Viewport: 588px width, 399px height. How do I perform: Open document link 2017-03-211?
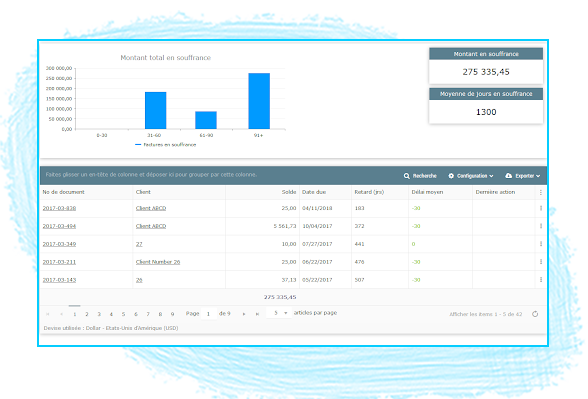tap(59, 262)
